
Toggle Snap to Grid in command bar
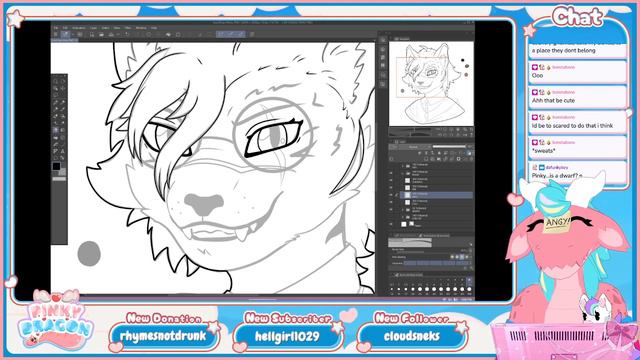tap(241, 34)
